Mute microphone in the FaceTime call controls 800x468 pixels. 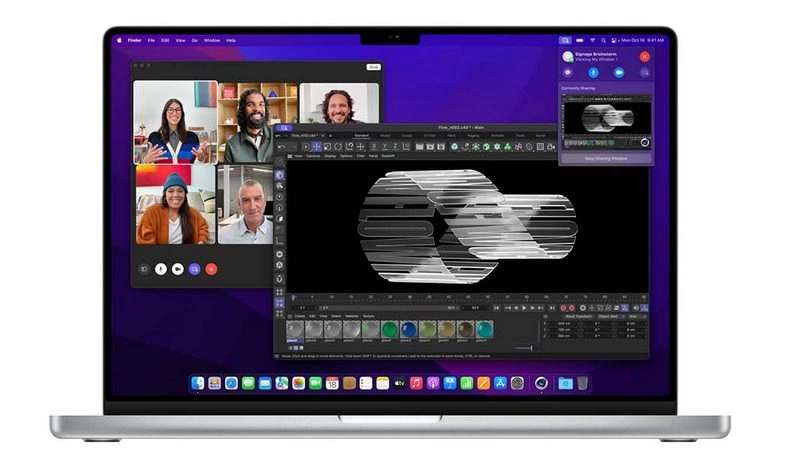coord(161,269)
